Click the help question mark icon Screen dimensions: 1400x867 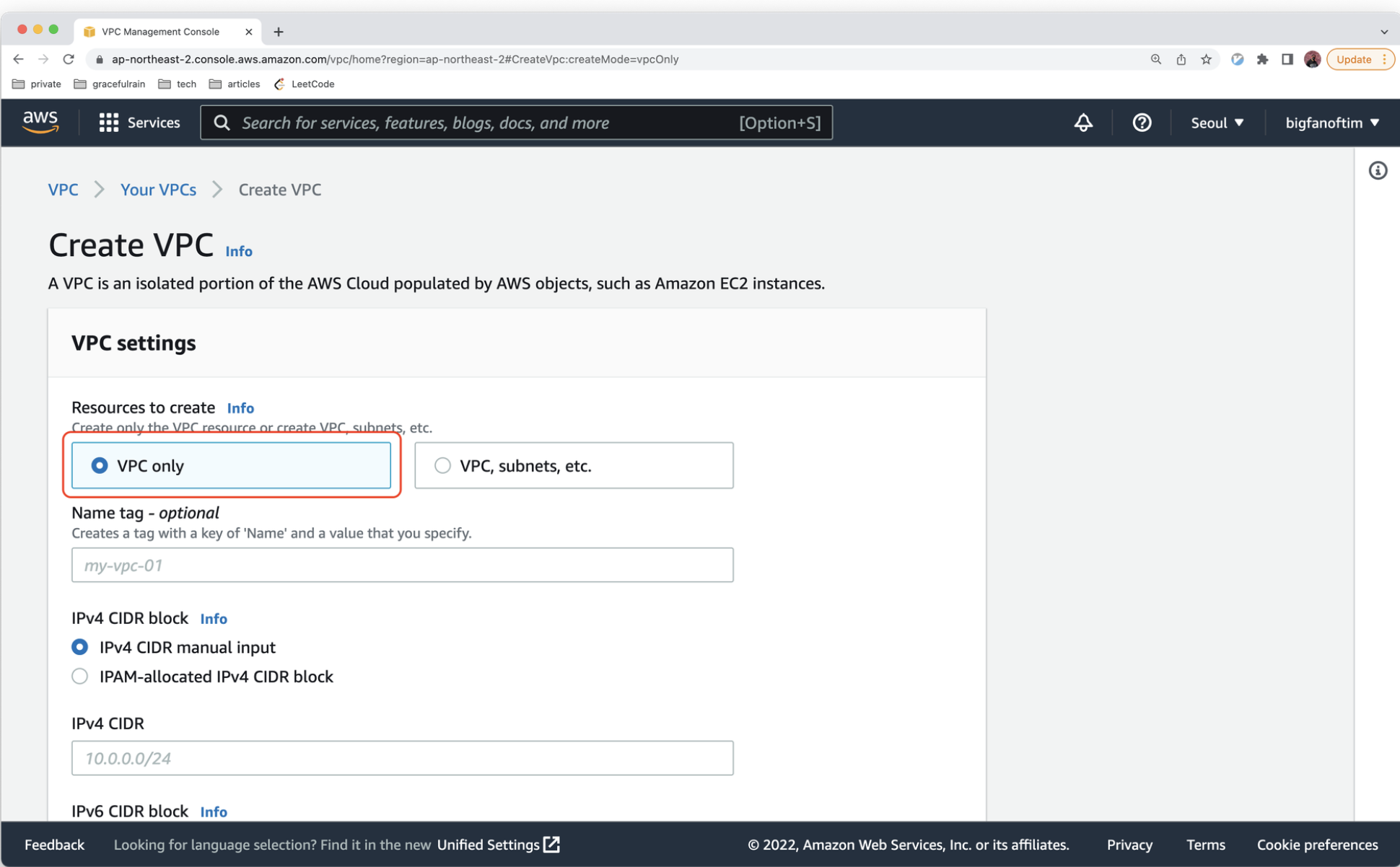tap(1141, 123)
